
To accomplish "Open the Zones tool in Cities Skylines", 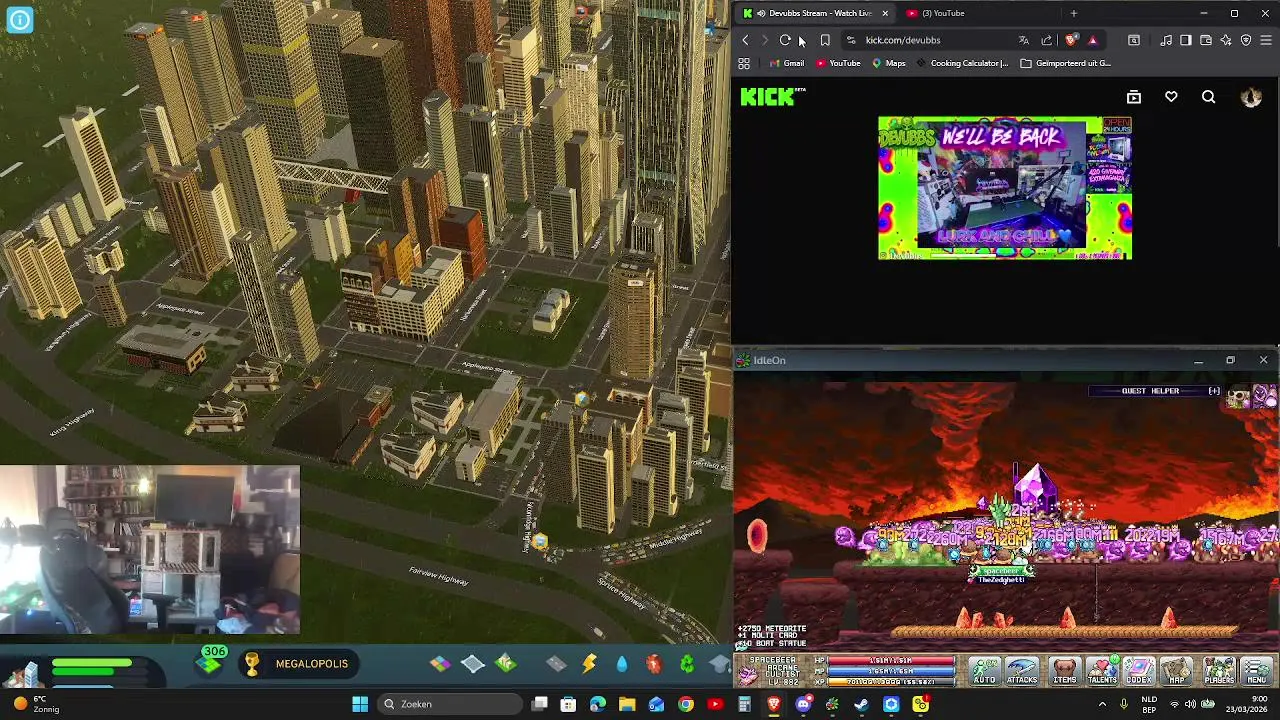I will tap(440, 663).
